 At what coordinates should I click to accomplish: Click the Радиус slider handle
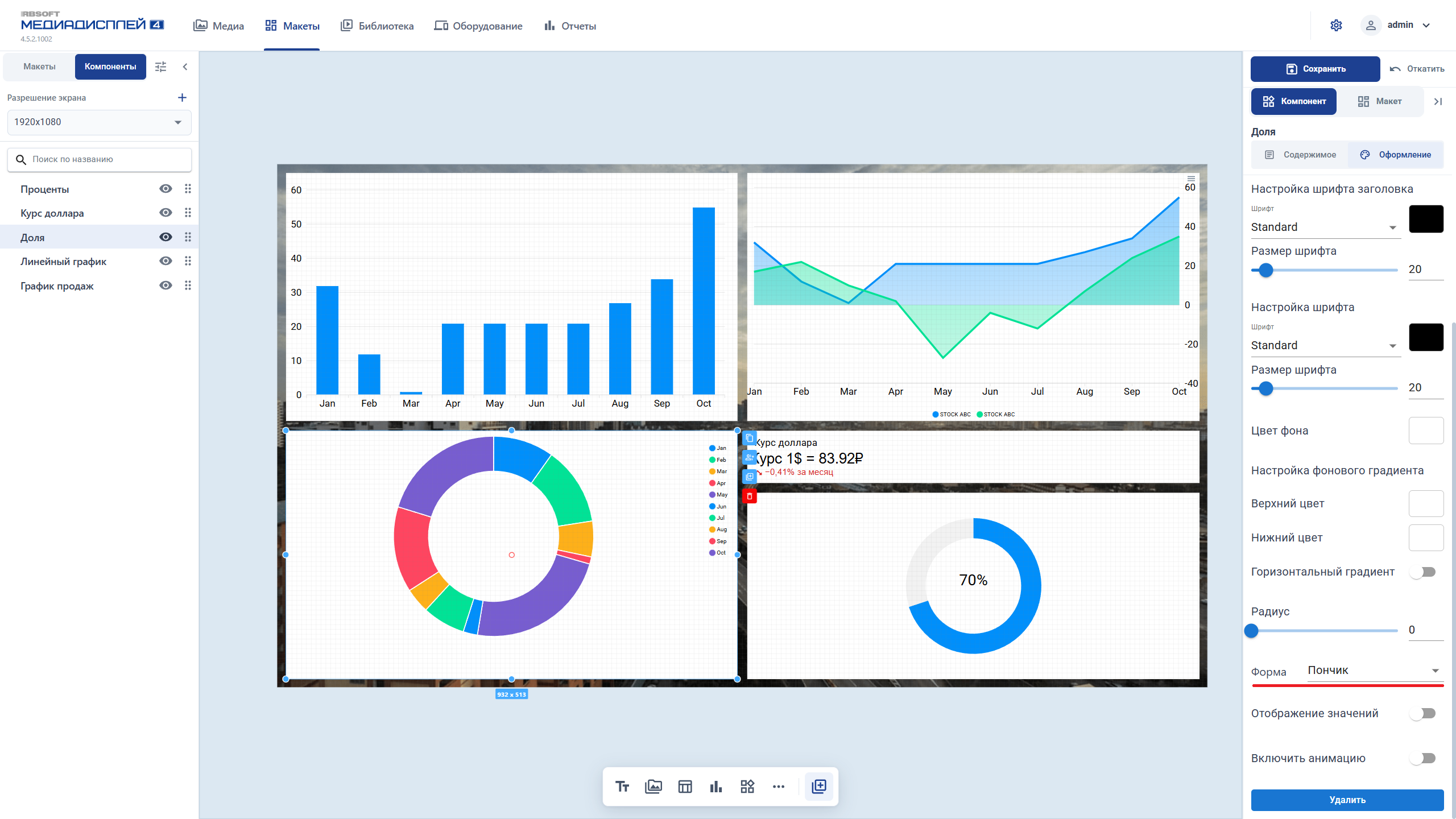click(x=1251, y=630)
